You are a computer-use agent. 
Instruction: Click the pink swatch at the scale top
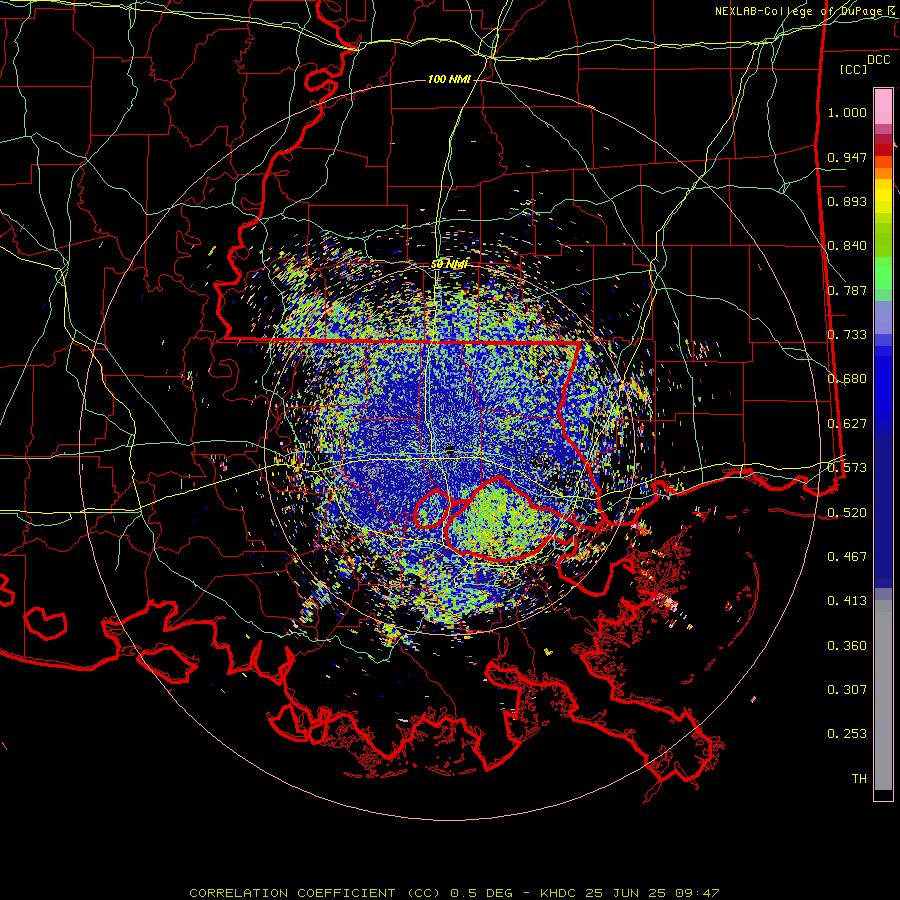(883, 106)
